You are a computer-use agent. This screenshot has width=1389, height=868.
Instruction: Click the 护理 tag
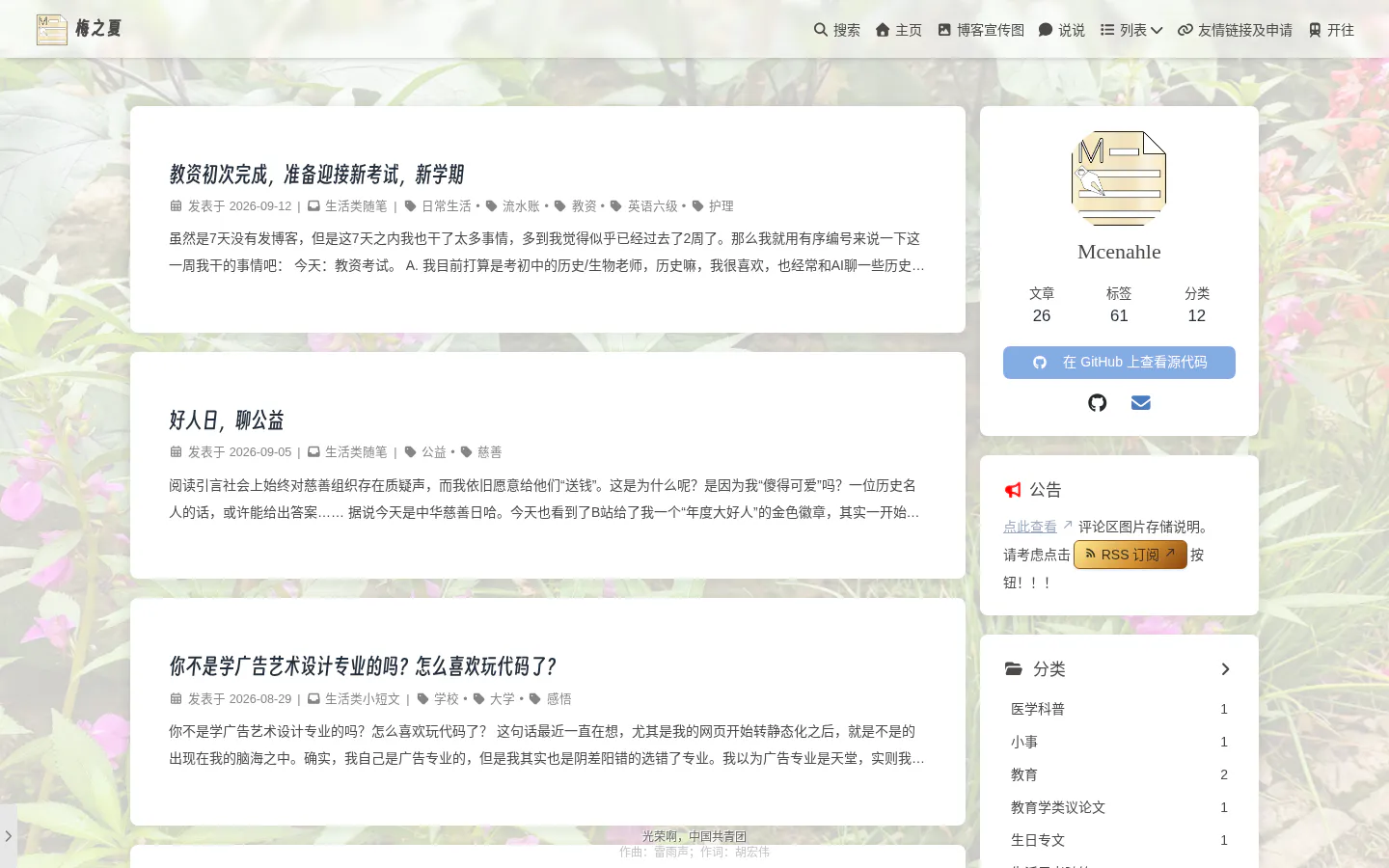pos(722,206)
